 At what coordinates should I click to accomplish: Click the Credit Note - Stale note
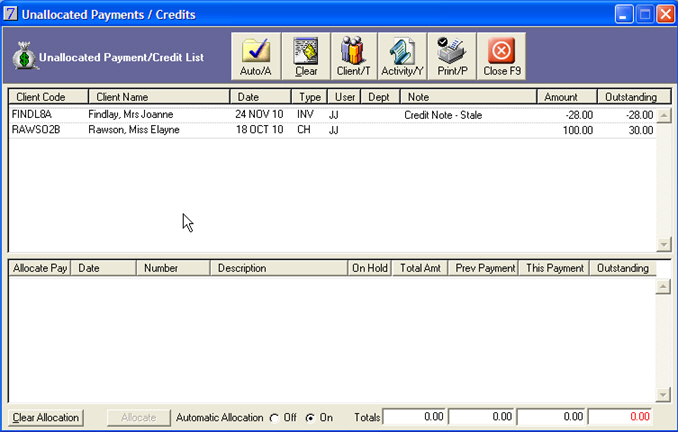pos(443,115)
